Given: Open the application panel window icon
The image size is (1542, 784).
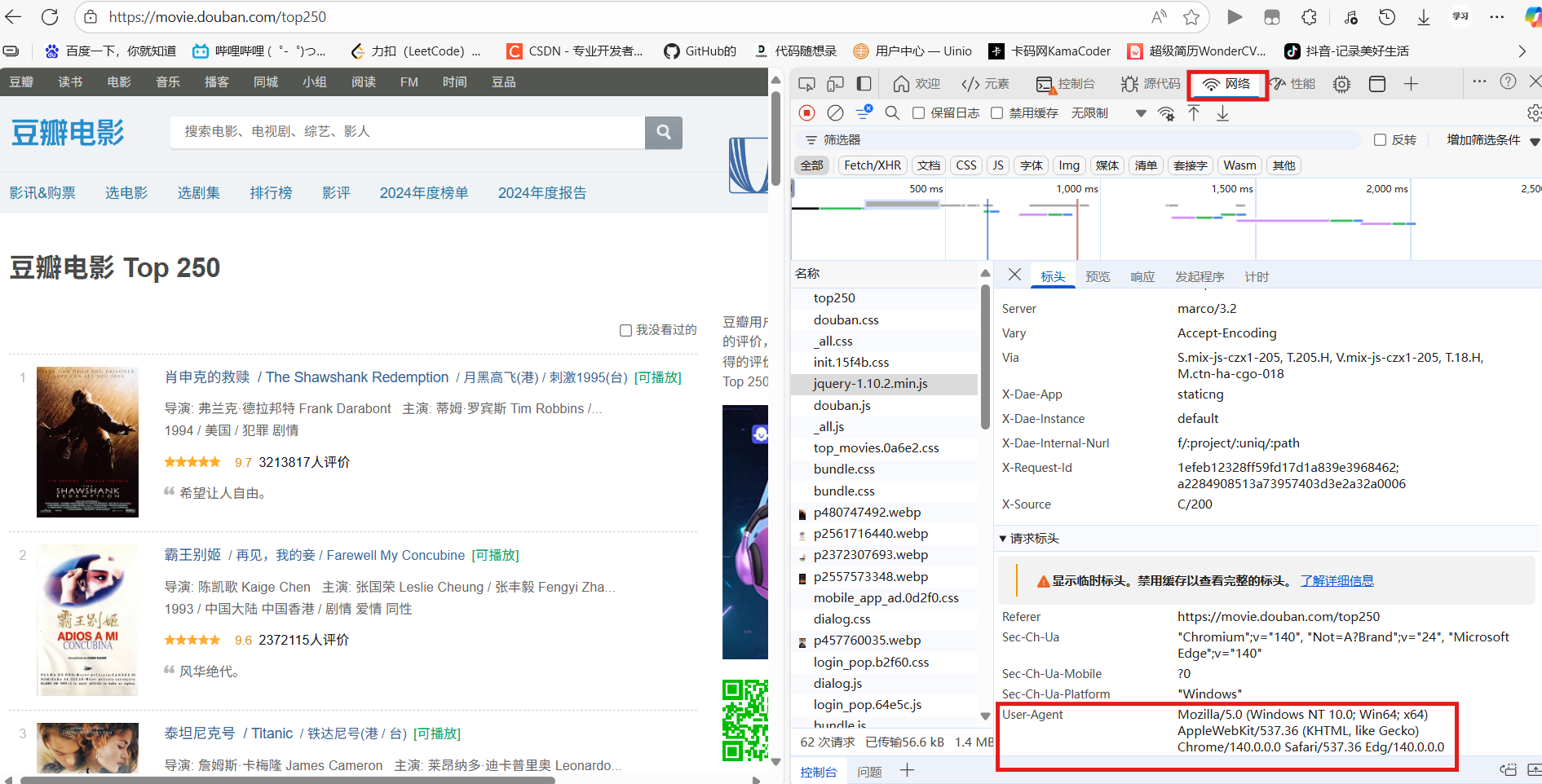Looking at the screenshot, I should tap(1377, 84).
